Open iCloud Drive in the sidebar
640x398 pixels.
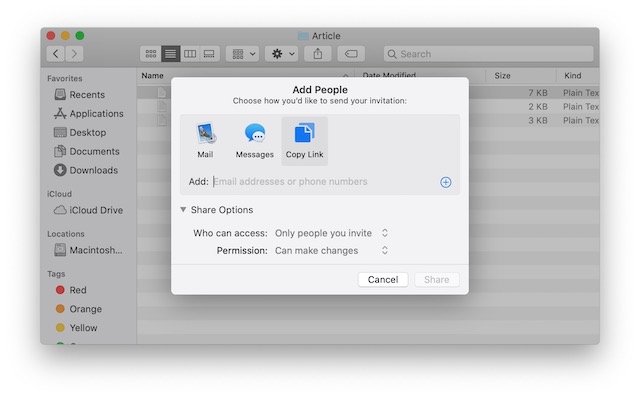click(x=89, y=210)
